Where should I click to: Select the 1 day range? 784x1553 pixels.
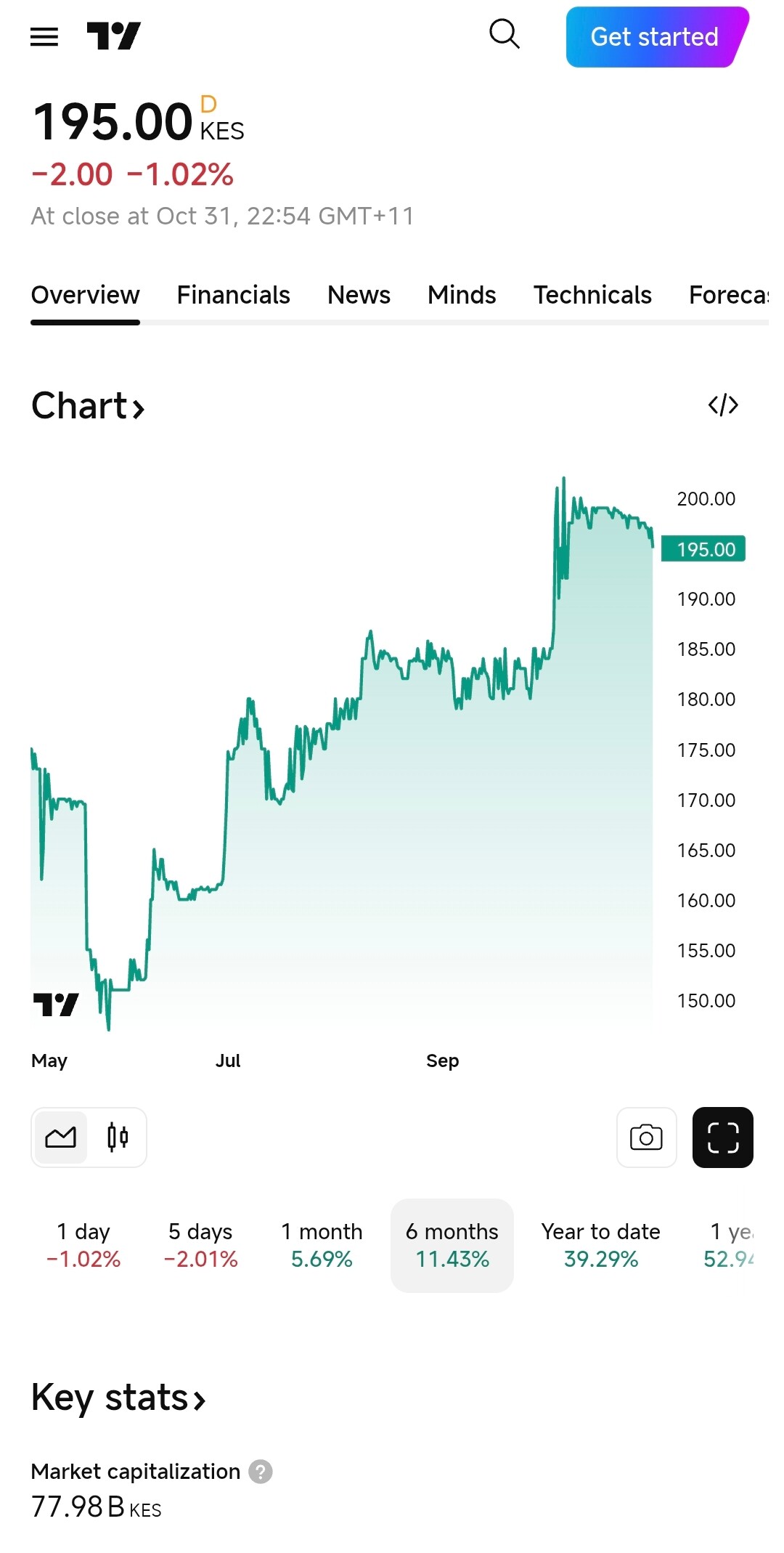(x=83, y=1245)
